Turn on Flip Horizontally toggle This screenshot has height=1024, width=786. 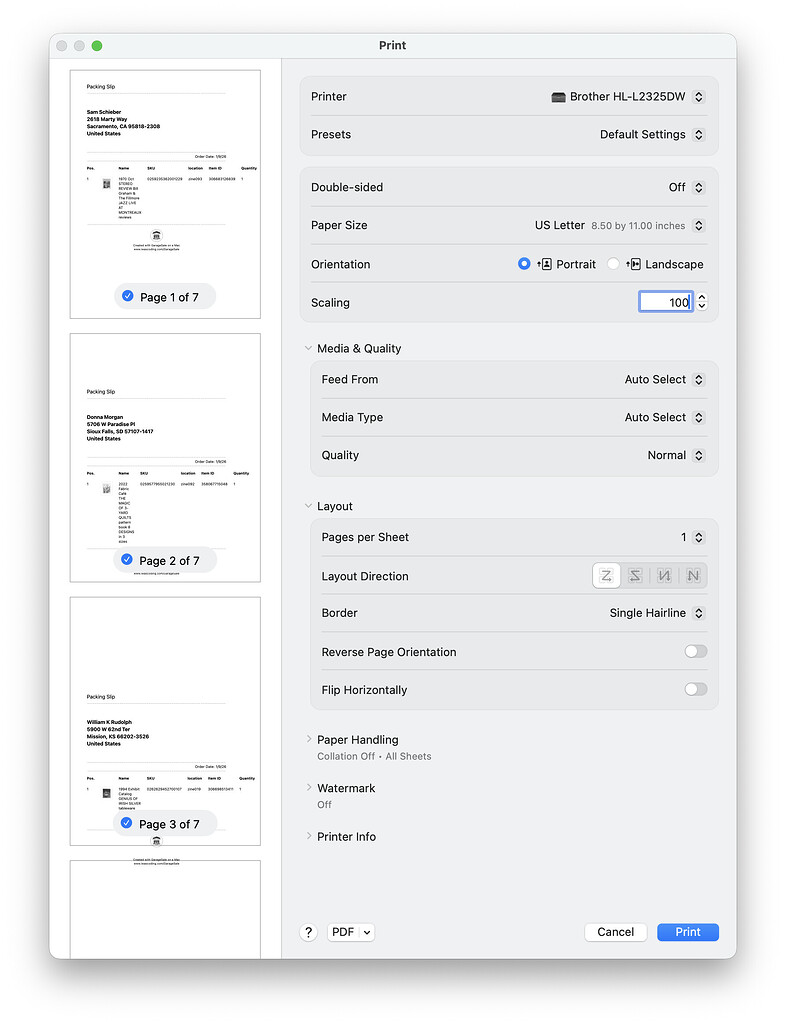[695, 690]
